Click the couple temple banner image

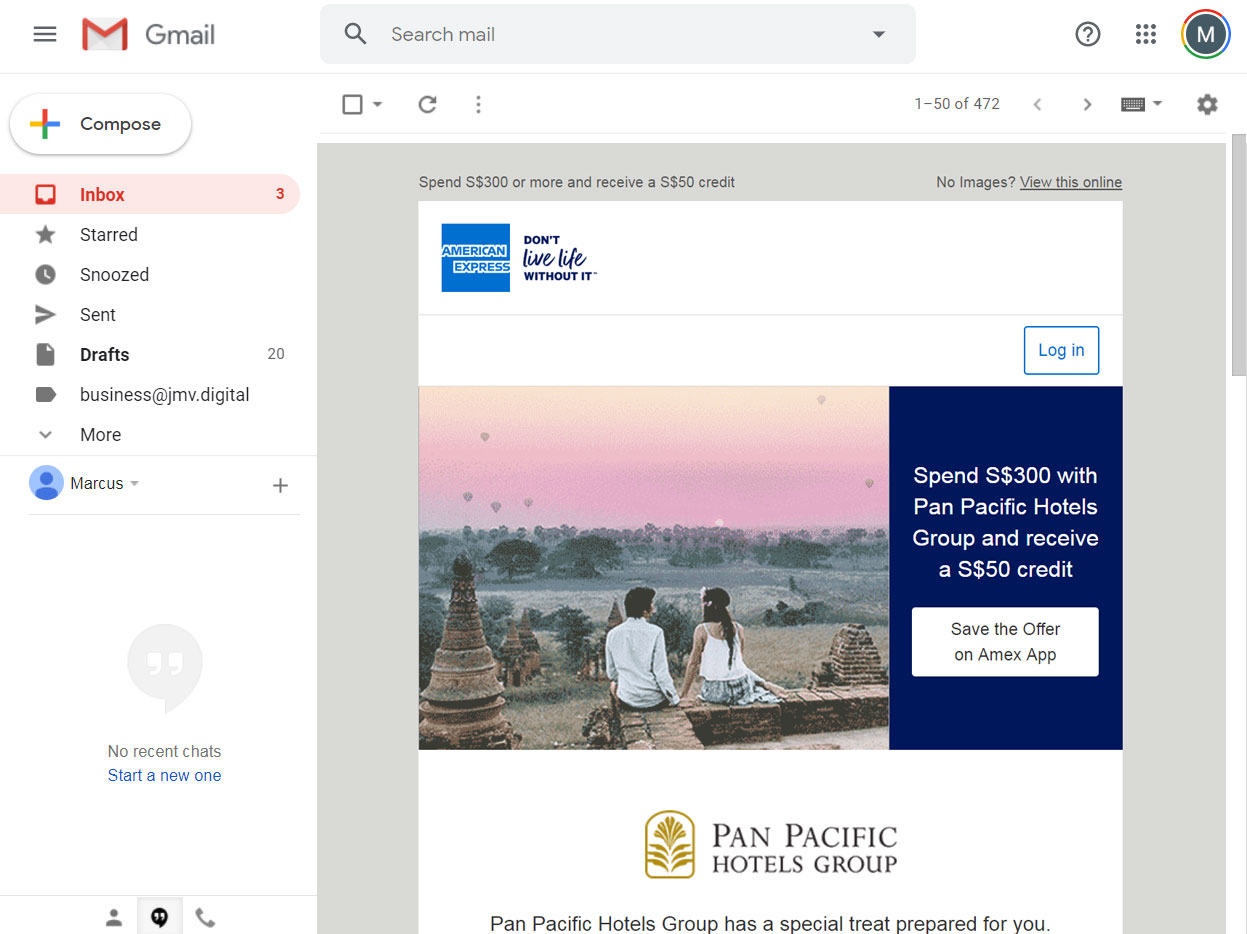click(x=654, y=568)
